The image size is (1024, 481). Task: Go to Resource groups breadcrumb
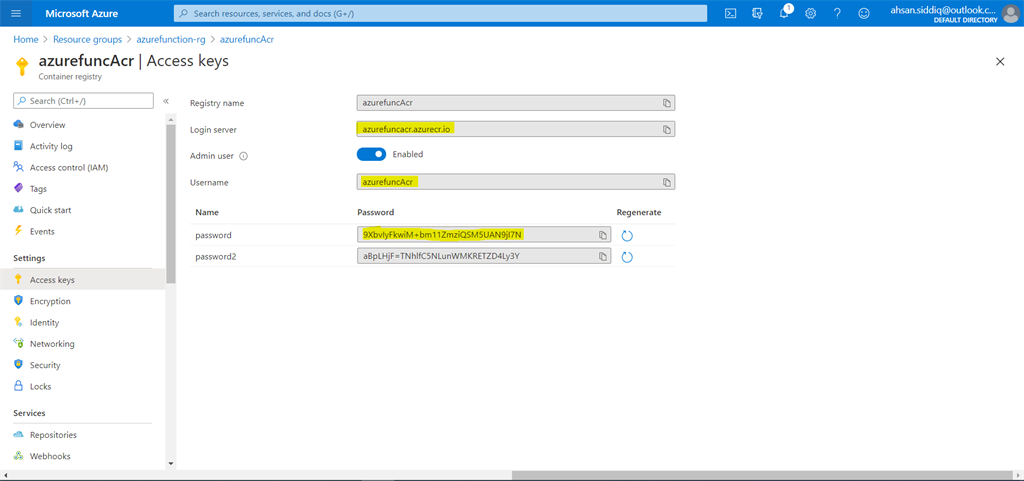[x=88, y=39]
